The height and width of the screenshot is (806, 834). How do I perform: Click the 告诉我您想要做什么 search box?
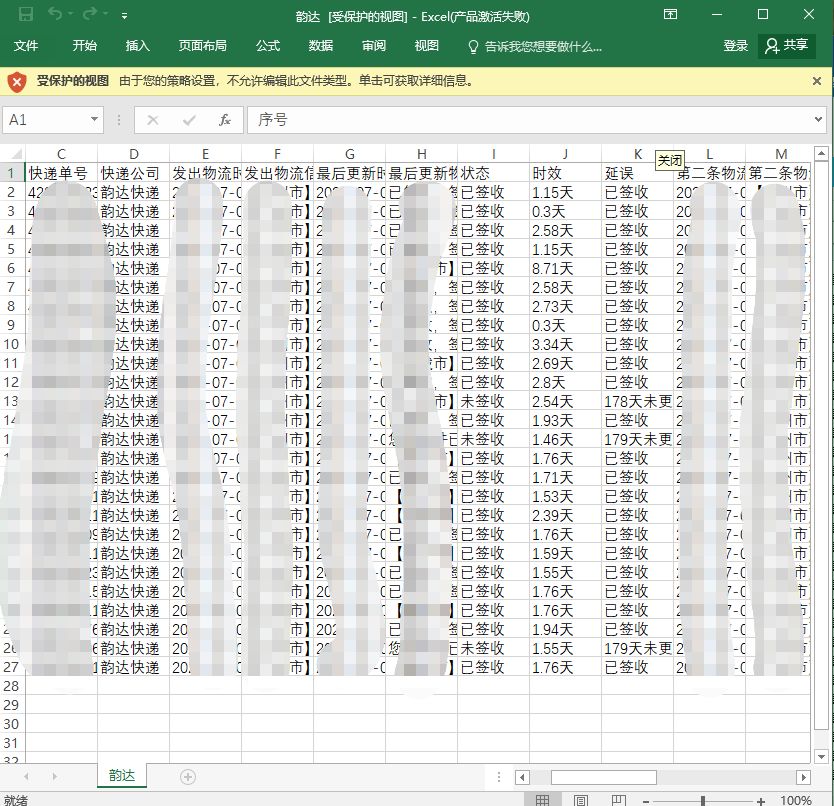coord(535,47)
